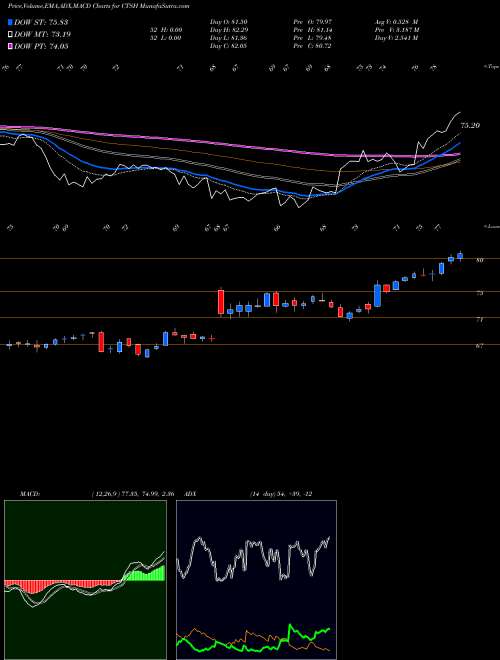500x660 pixels.
Task: Click the MACD panel heading
Action: [30, 494]
